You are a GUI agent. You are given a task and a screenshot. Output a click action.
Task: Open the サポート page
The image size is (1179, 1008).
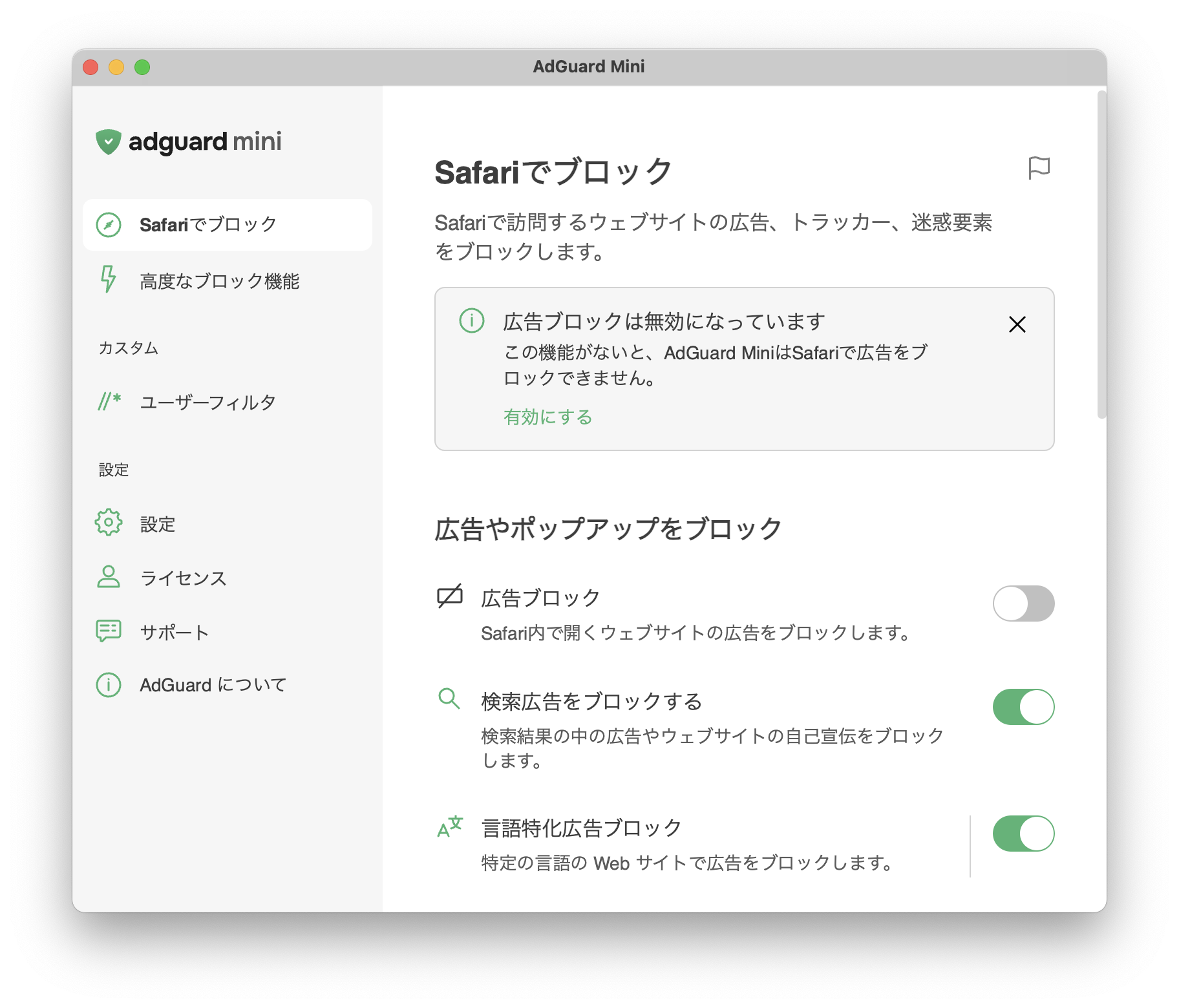coord(228,632)
